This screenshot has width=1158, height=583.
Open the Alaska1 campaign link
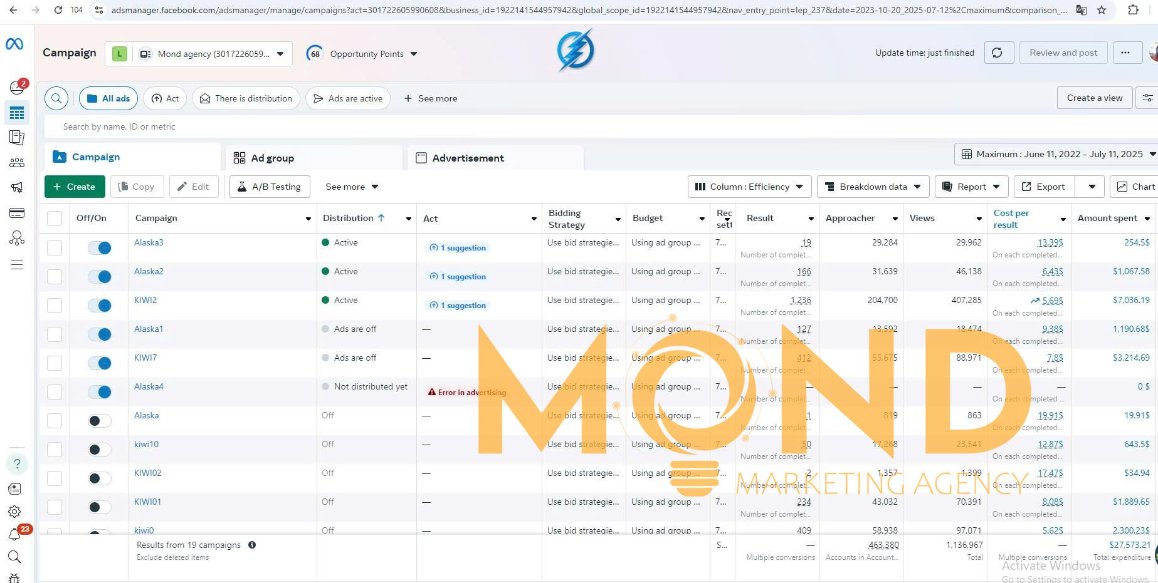coord(148,329)
